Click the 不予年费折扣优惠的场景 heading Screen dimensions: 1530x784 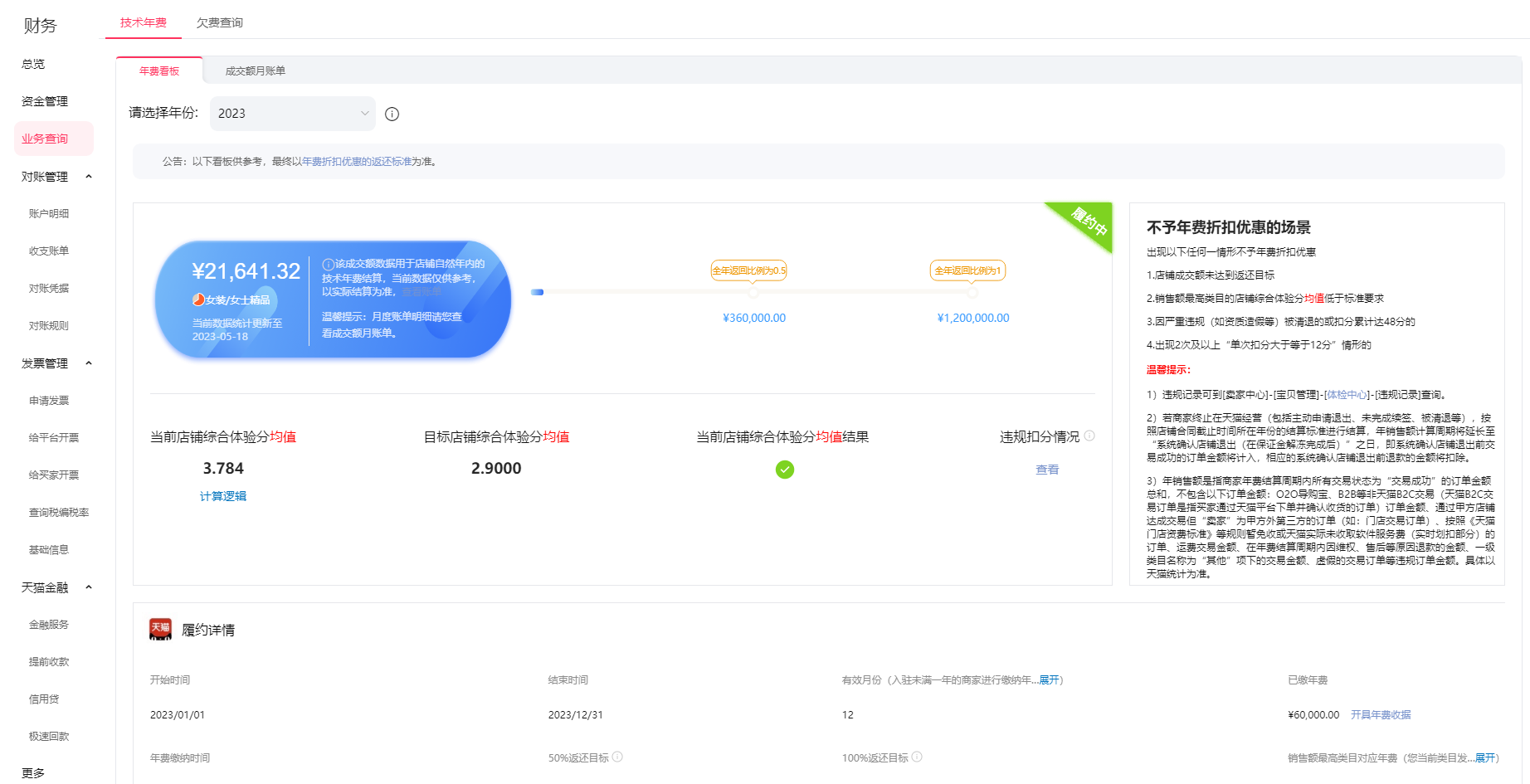point(1229,226)
